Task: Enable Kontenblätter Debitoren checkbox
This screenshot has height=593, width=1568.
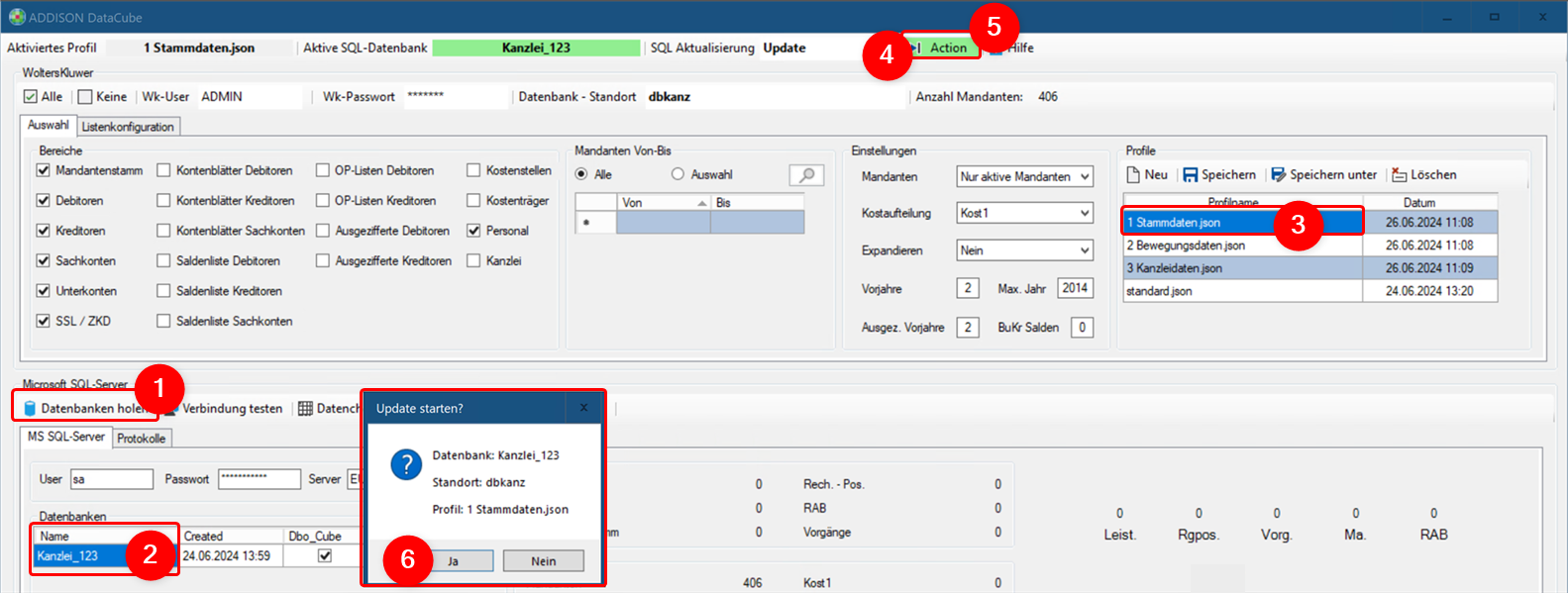Action: click(x=164, y=170)
